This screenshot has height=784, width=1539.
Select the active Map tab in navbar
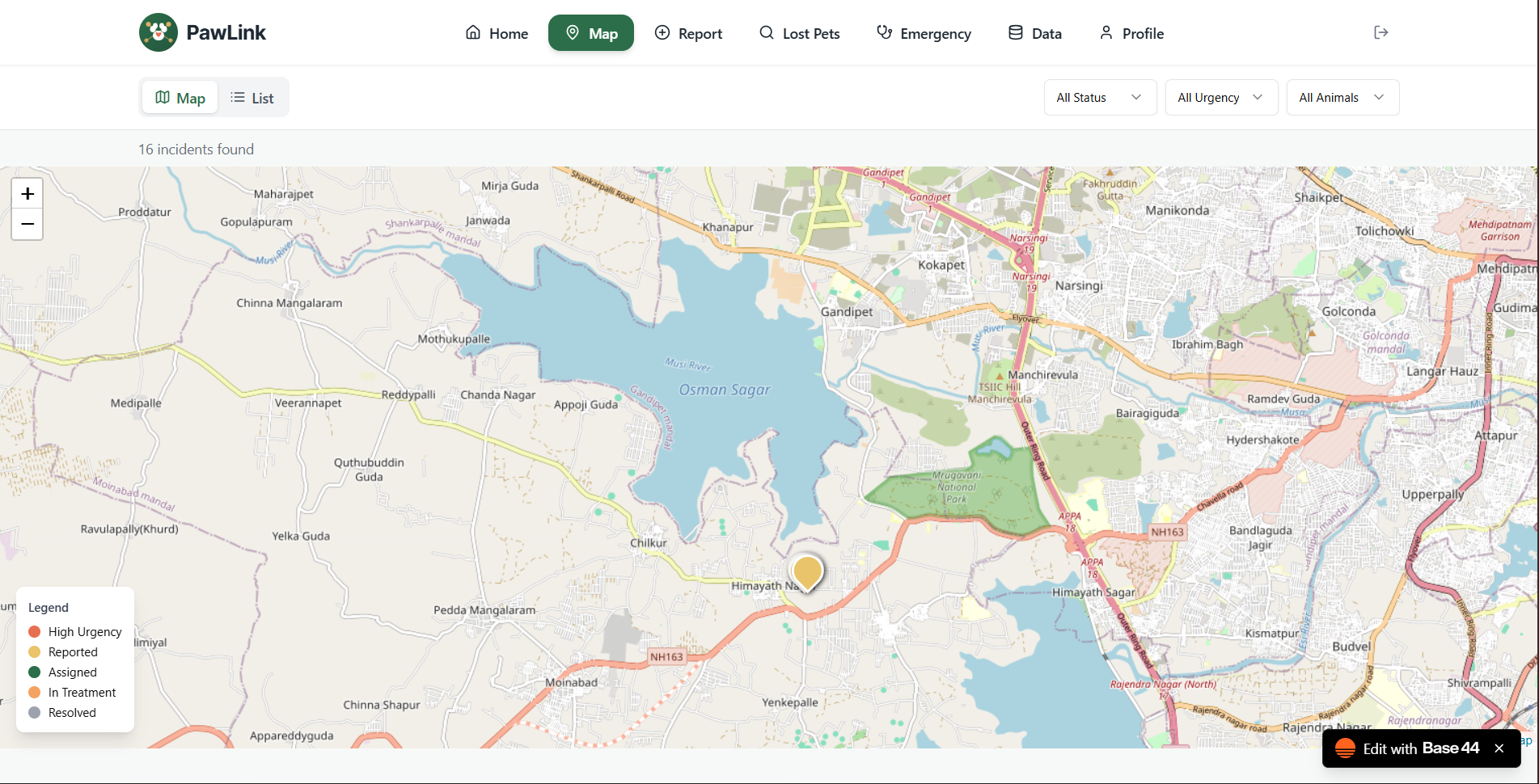(591, 33)
